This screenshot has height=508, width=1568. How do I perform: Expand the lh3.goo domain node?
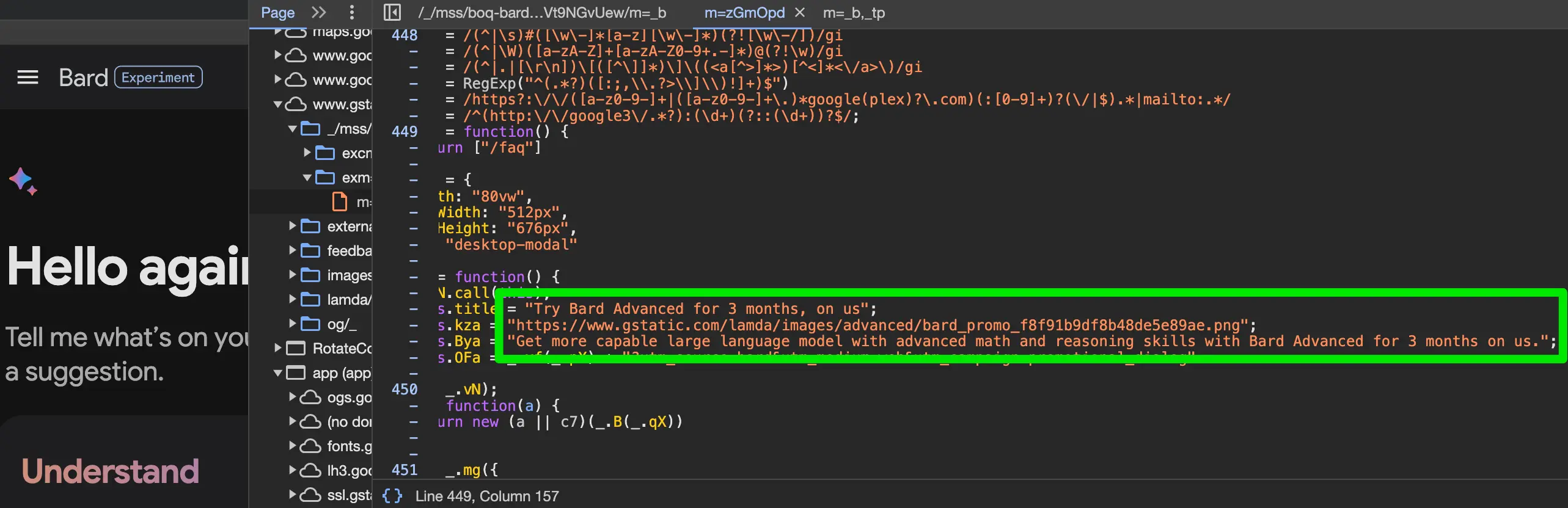(293, 470)
